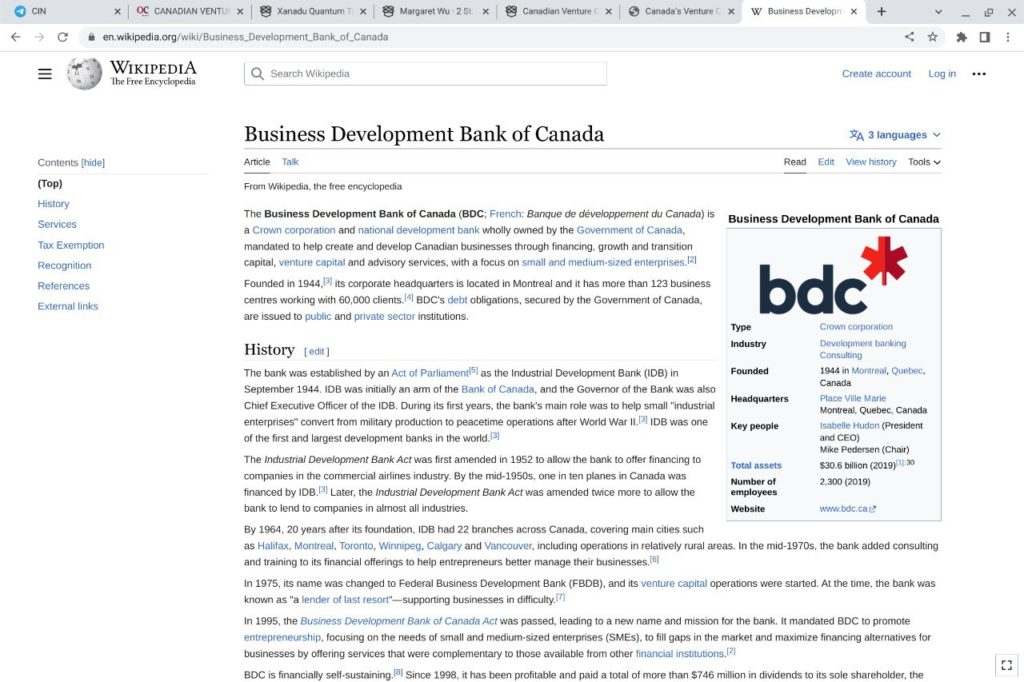Open the Crown corporation link in intro paragraph
This screenshot has height=682, width=1024.
pos(294,230)
